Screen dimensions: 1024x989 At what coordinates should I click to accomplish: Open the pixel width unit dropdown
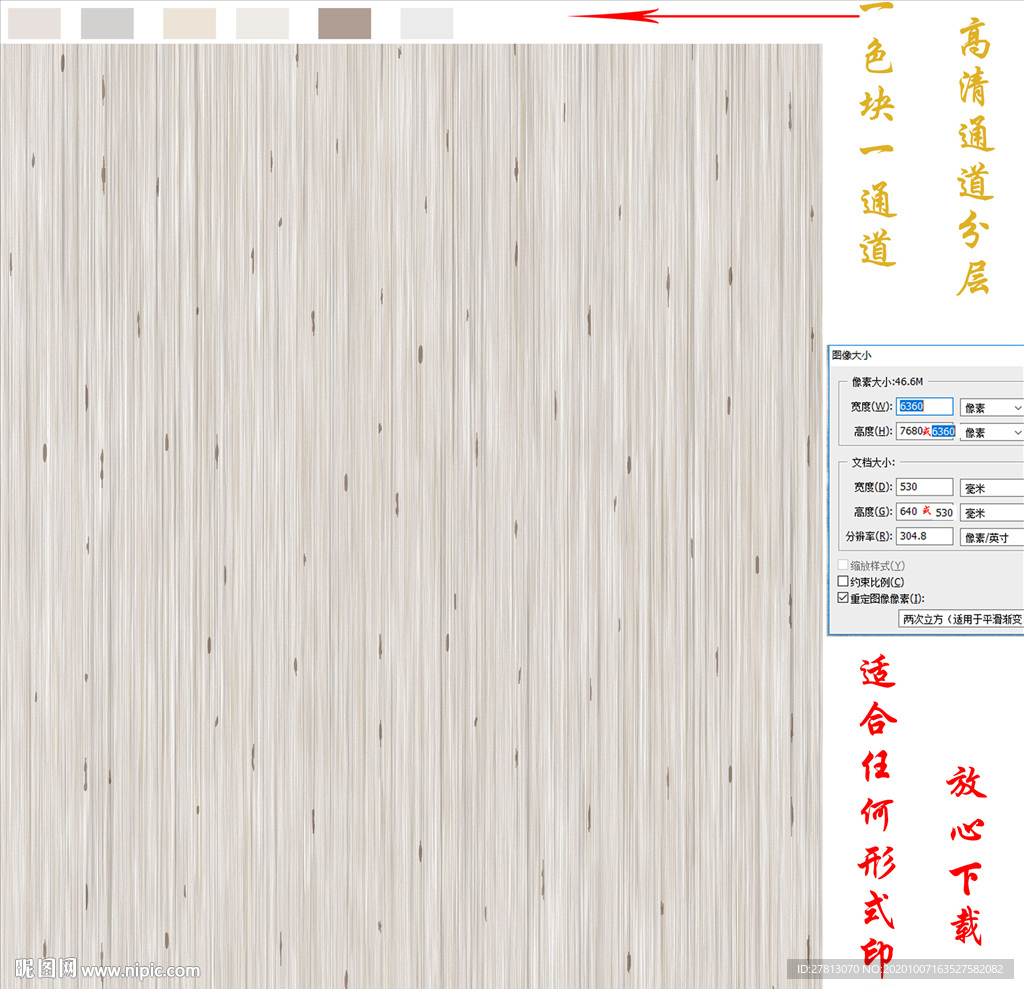[x=991, y=408]
